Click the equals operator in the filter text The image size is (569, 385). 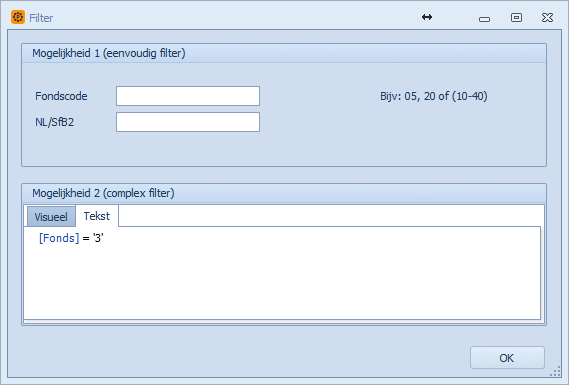click(x=86, y=238)
